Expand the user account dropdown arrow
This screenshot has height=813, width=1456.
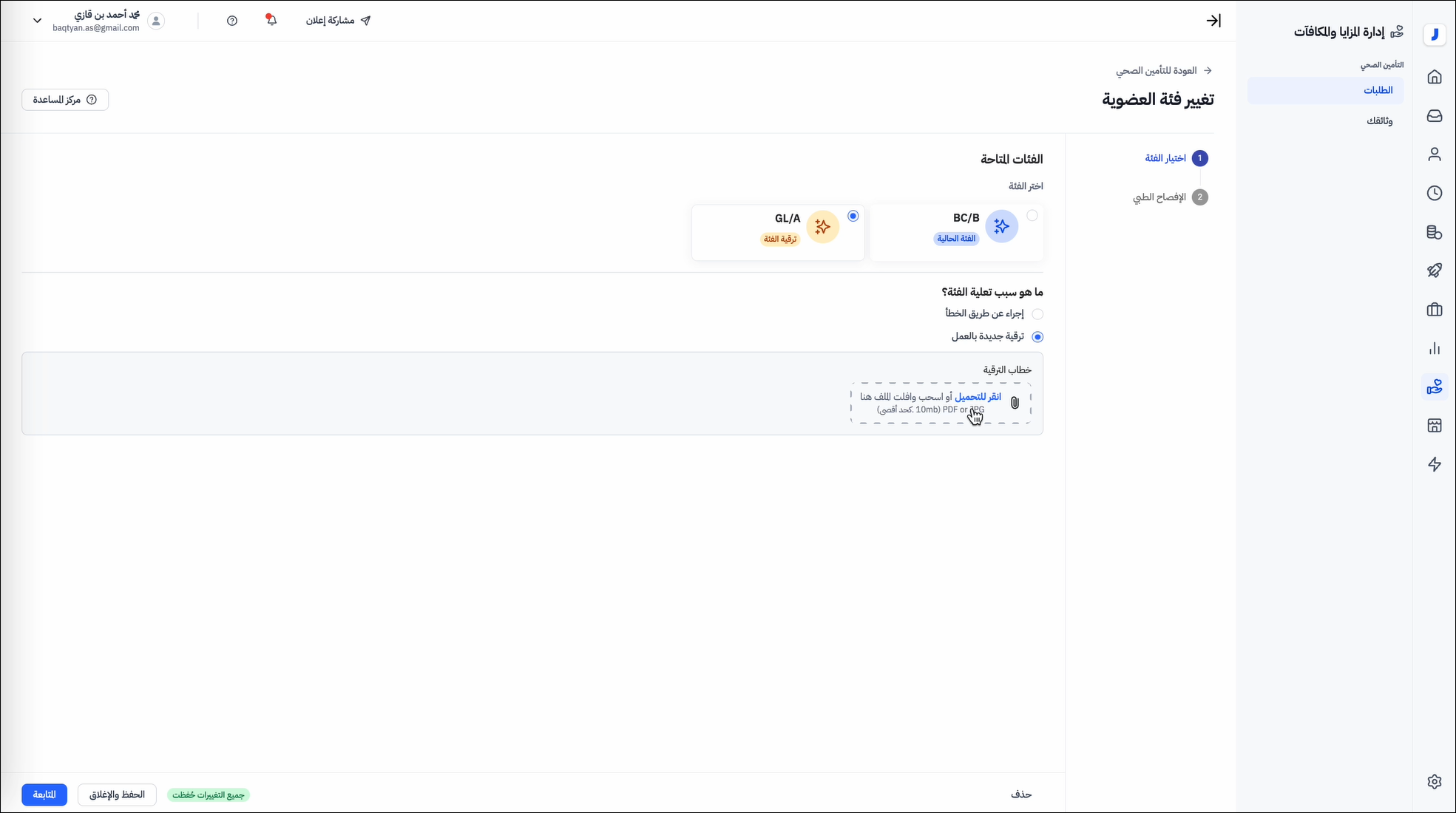click(x=38, y=21)
